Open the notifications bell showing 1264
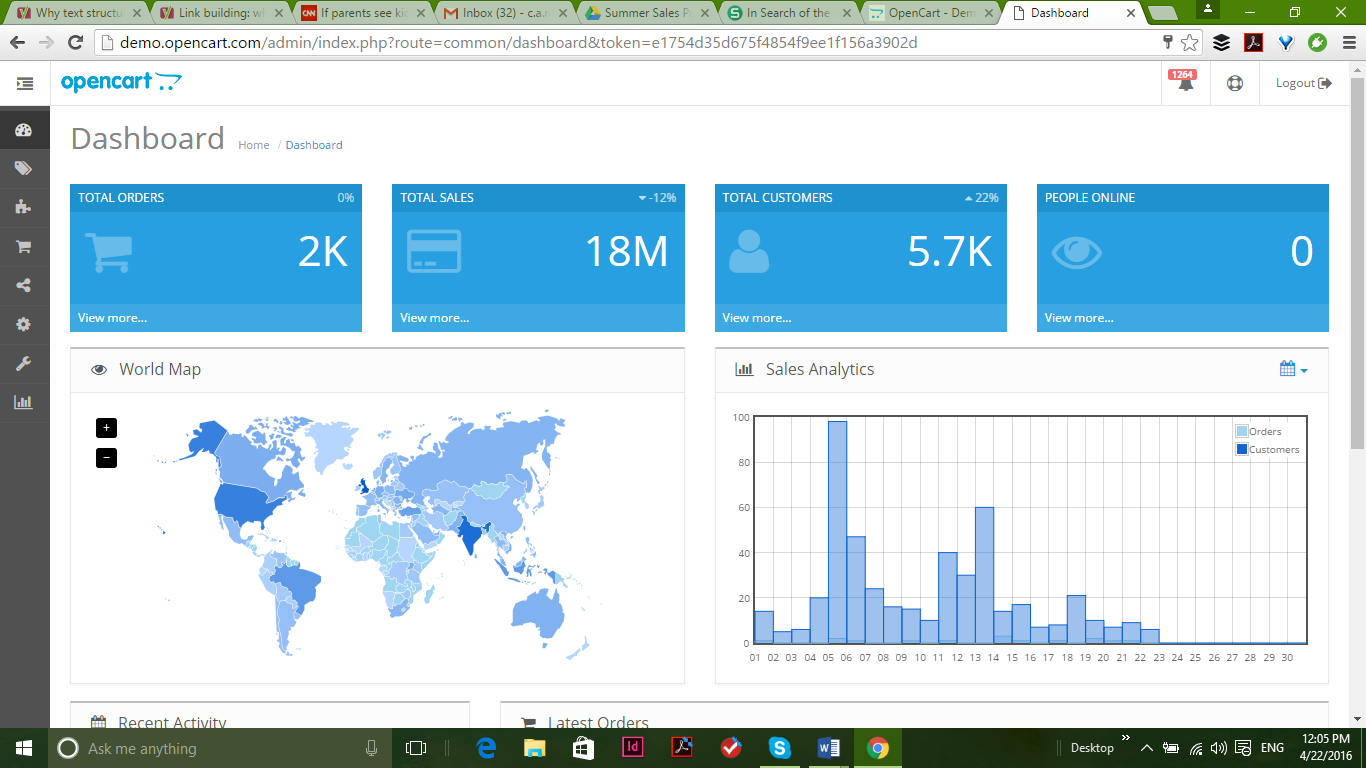The width and height of the screenshot is (1366, 768). (1185, 83)
